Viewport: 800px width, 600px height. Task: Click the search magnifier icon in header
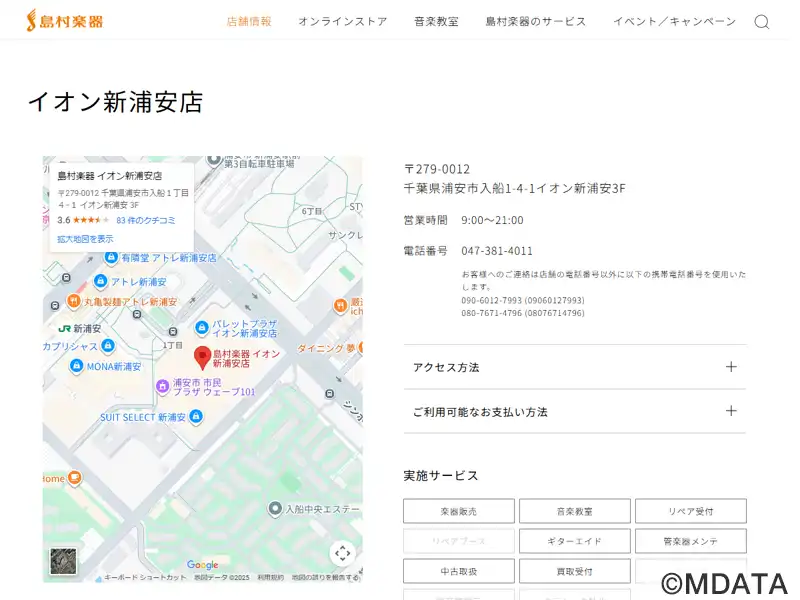pyautogui.click(x=762, y=22)
